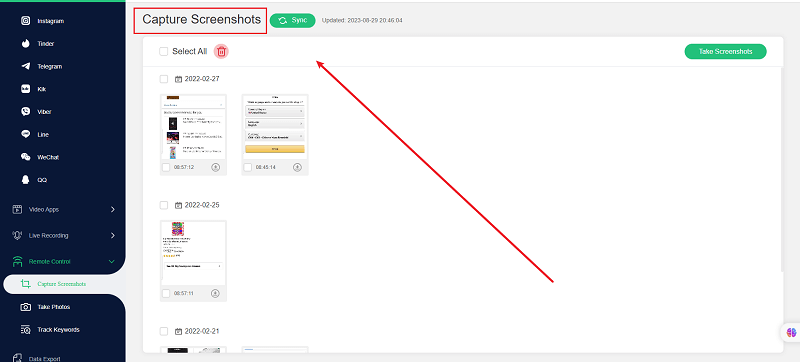Select Telegram in the sidebar
The image size is (800, 362).
coord(41,66)
